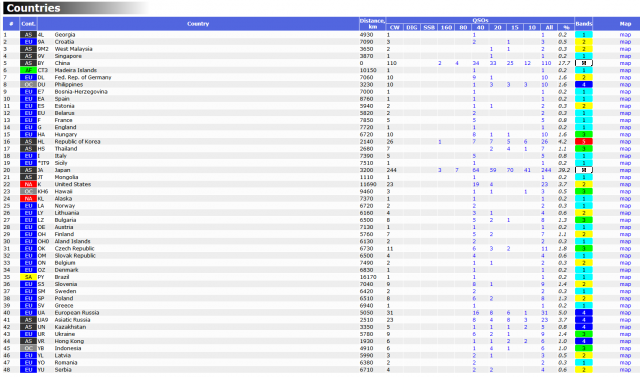
Task: Click the CW column header
Action: pyautogui.click(x=394, y=27)
